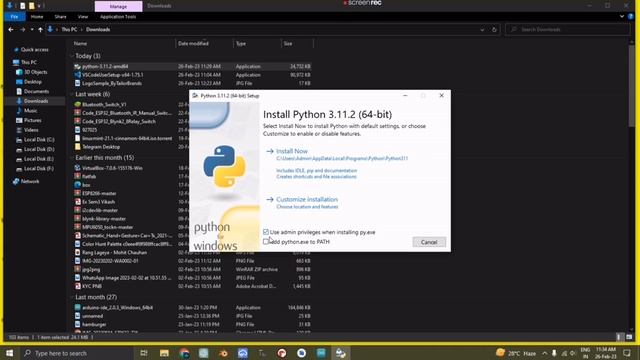Toggle Use admin privileges checkbox

pos(266,232)
